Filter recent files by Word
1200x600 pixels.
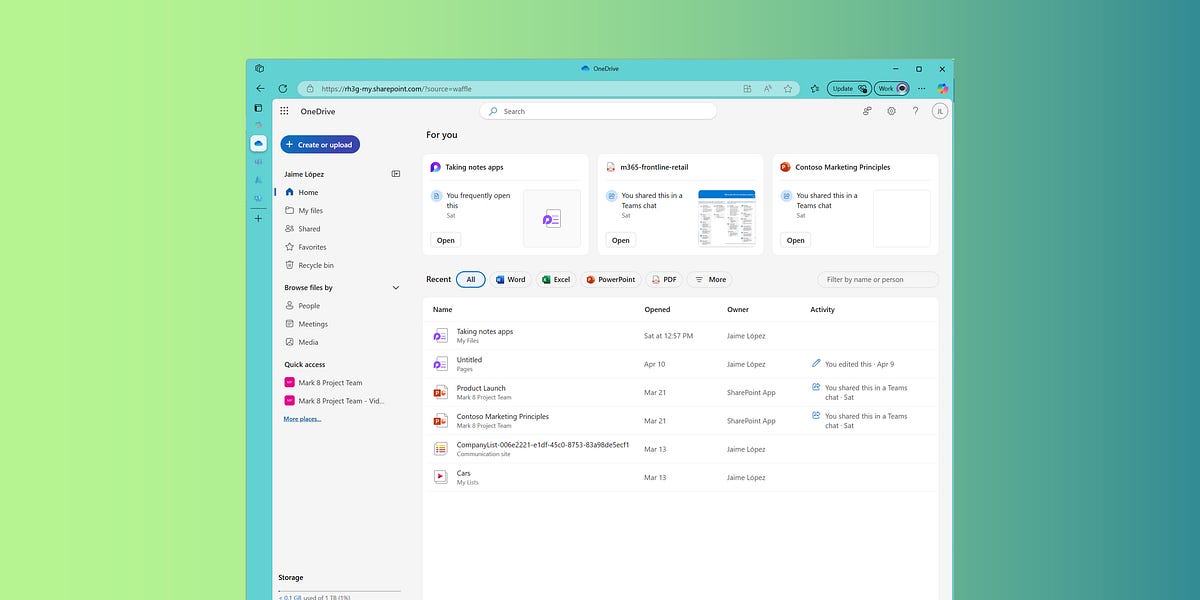509,279
